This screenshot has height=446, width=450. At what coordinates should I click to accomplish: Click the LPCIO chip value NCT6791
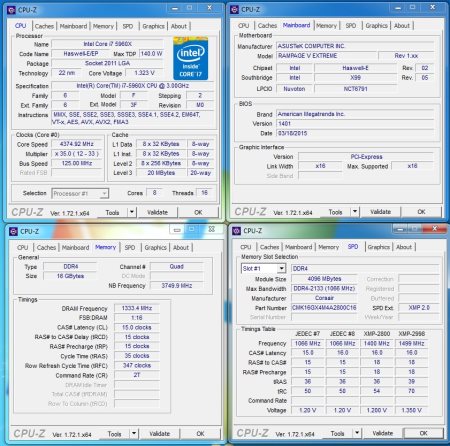click(x=355, y=89)
